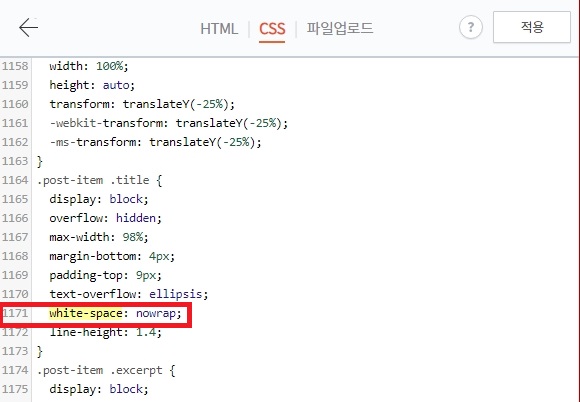Click line number 1169 in gutter
The height and width of the screenshot is (402, 580).
point(15,275)
